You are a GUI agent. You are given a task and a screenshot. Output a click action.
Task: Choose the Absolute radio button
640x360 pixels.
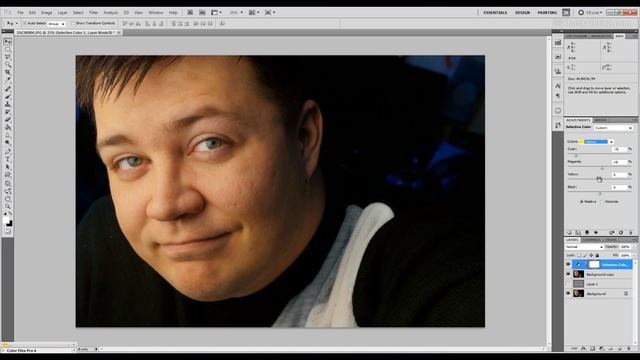click(x=602, y=202)
